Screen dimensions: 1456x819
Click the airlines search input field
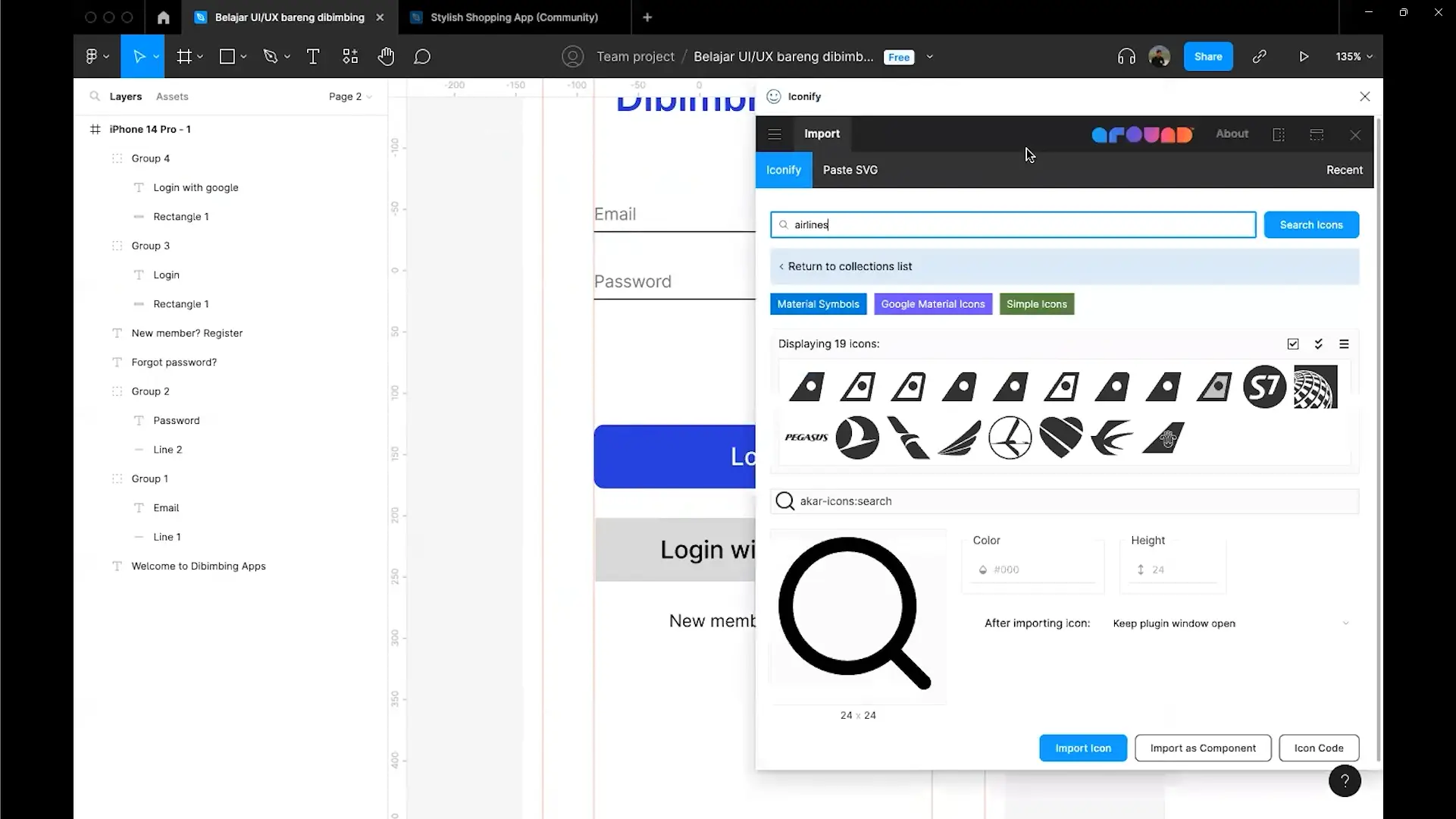[x=1013, y=224]
